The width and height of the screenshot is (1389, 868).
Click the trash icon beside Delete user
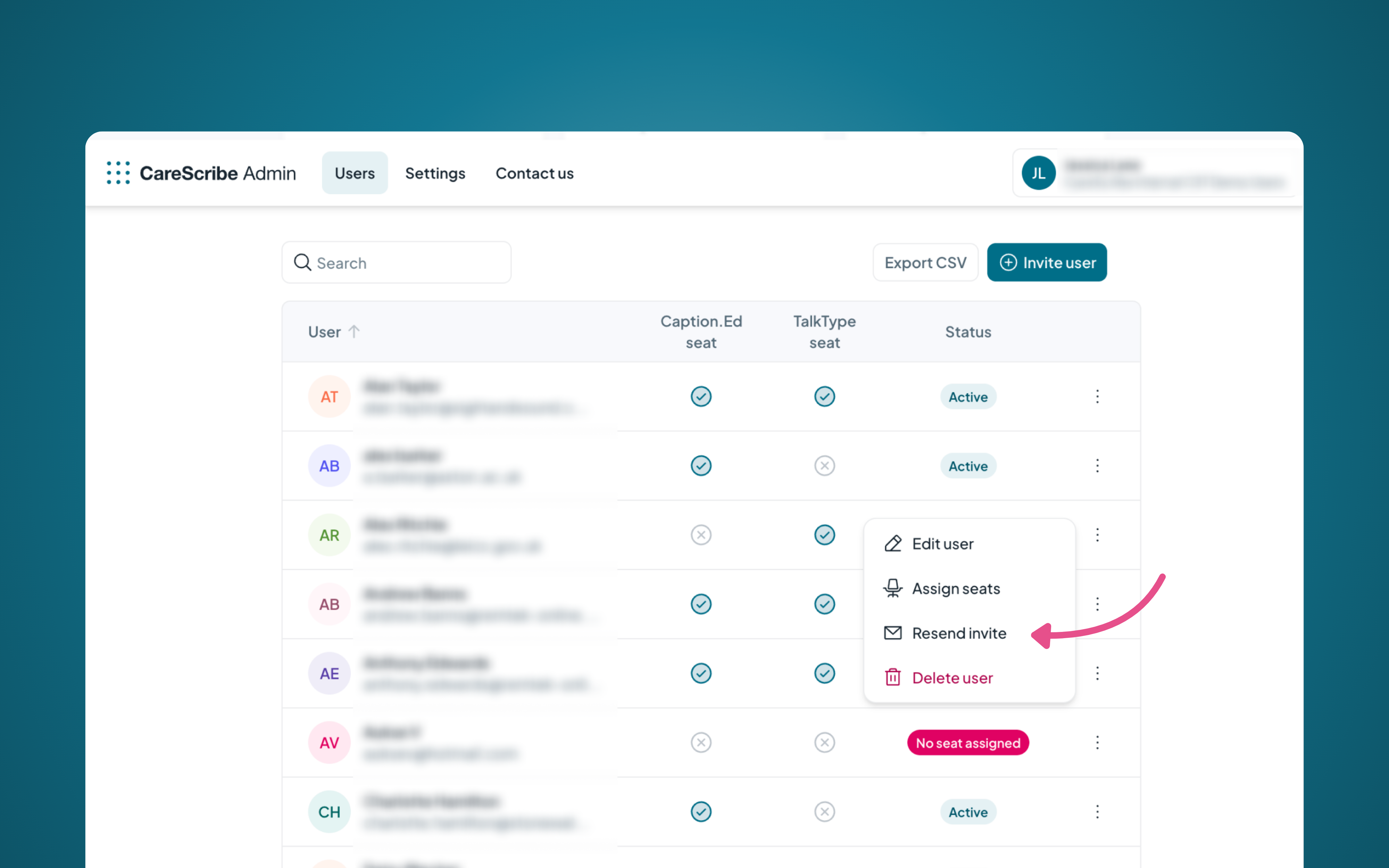(892, 678)
